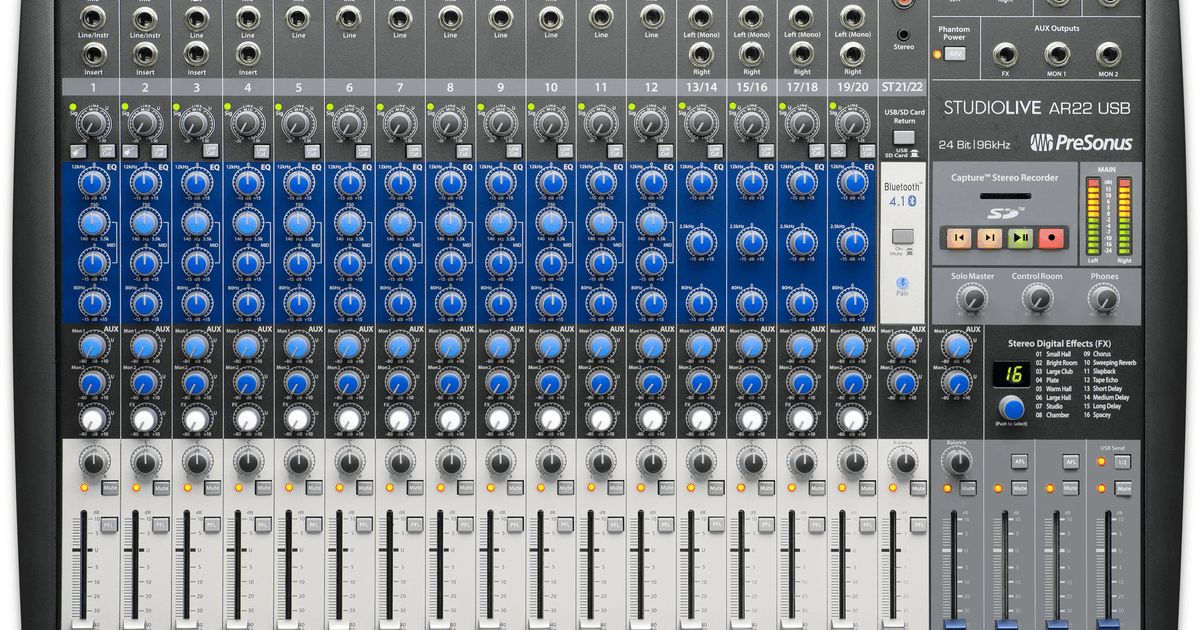Viewport: 1200px width, 630px height.
Task: Click the '13/14' channel number label
Action: click(x=701, y=88)
